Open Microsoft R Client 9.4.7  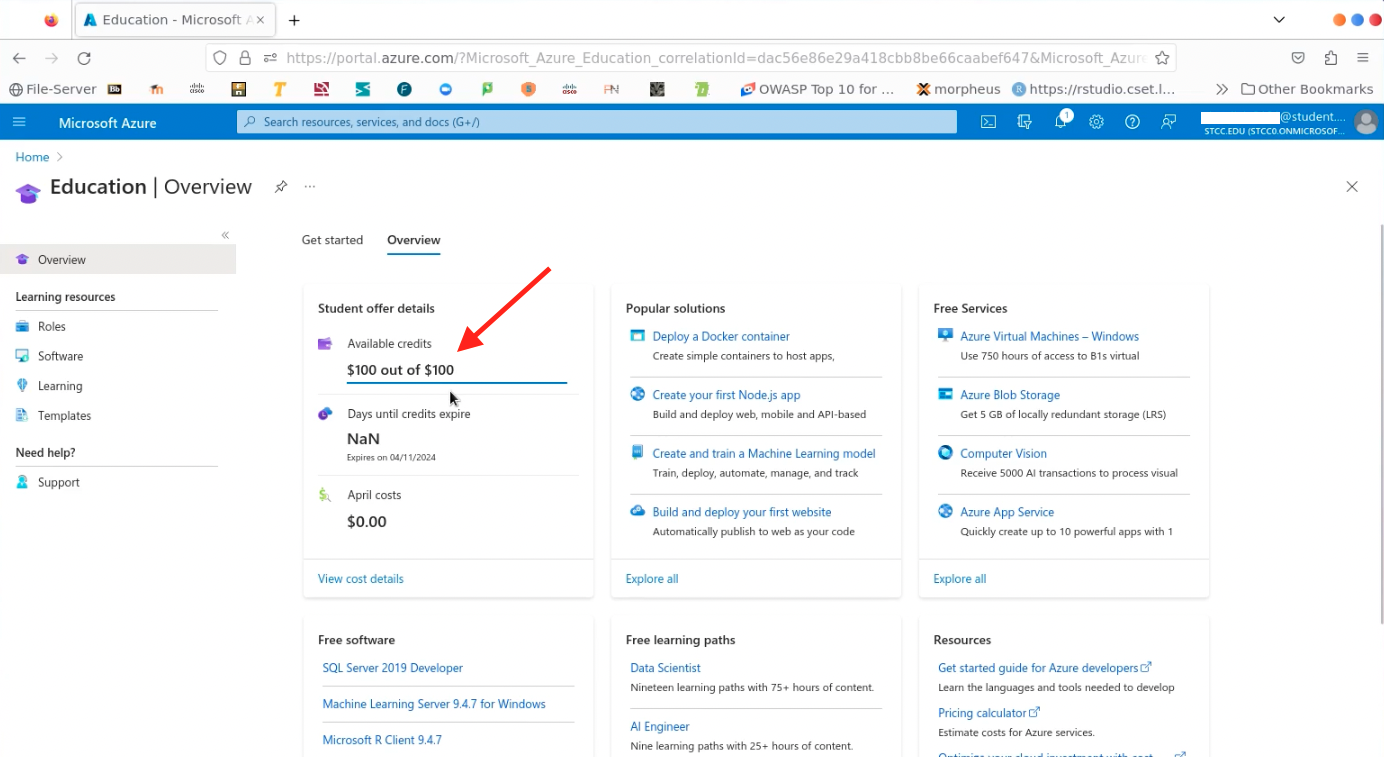click(382, 740)
